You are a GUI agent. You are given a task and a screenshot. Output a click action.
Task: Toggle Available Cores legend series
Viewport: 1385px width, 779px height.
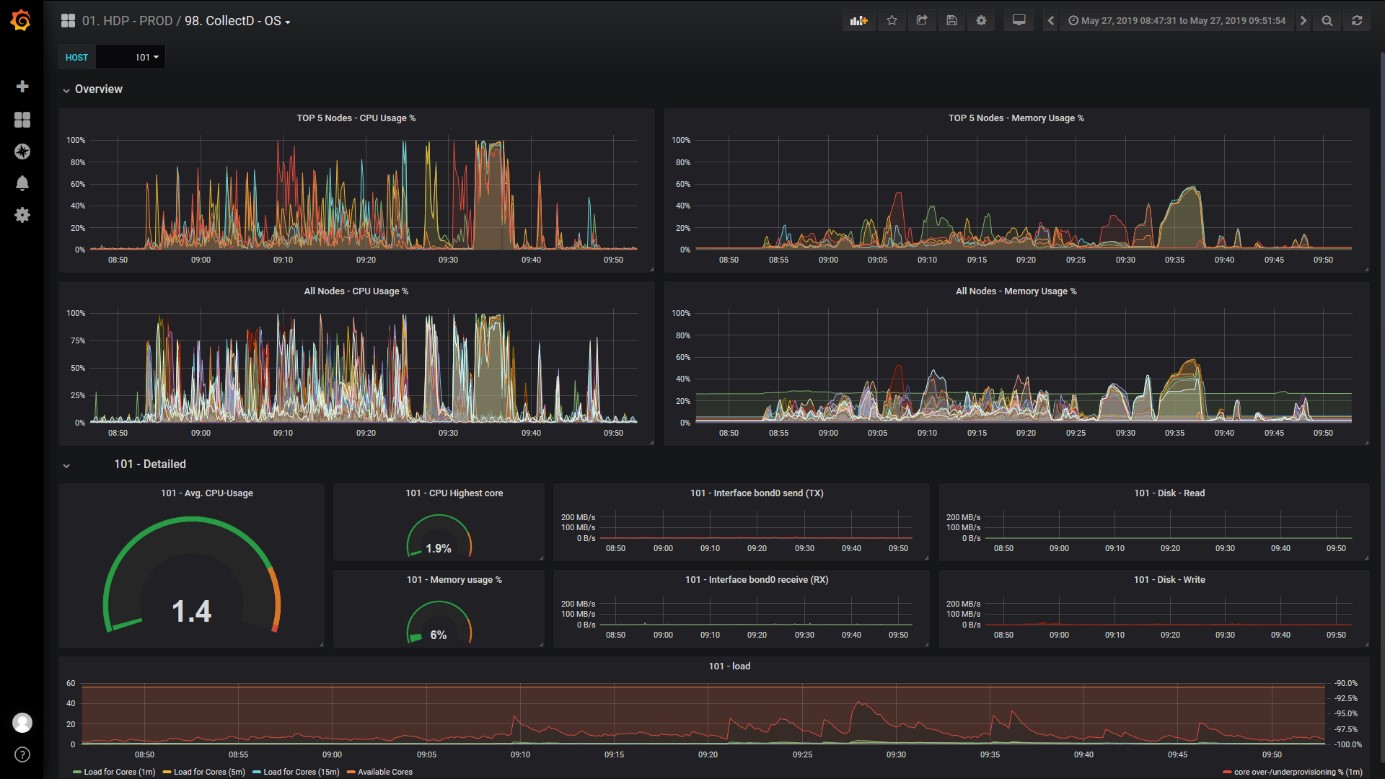[x=381, y=772]
